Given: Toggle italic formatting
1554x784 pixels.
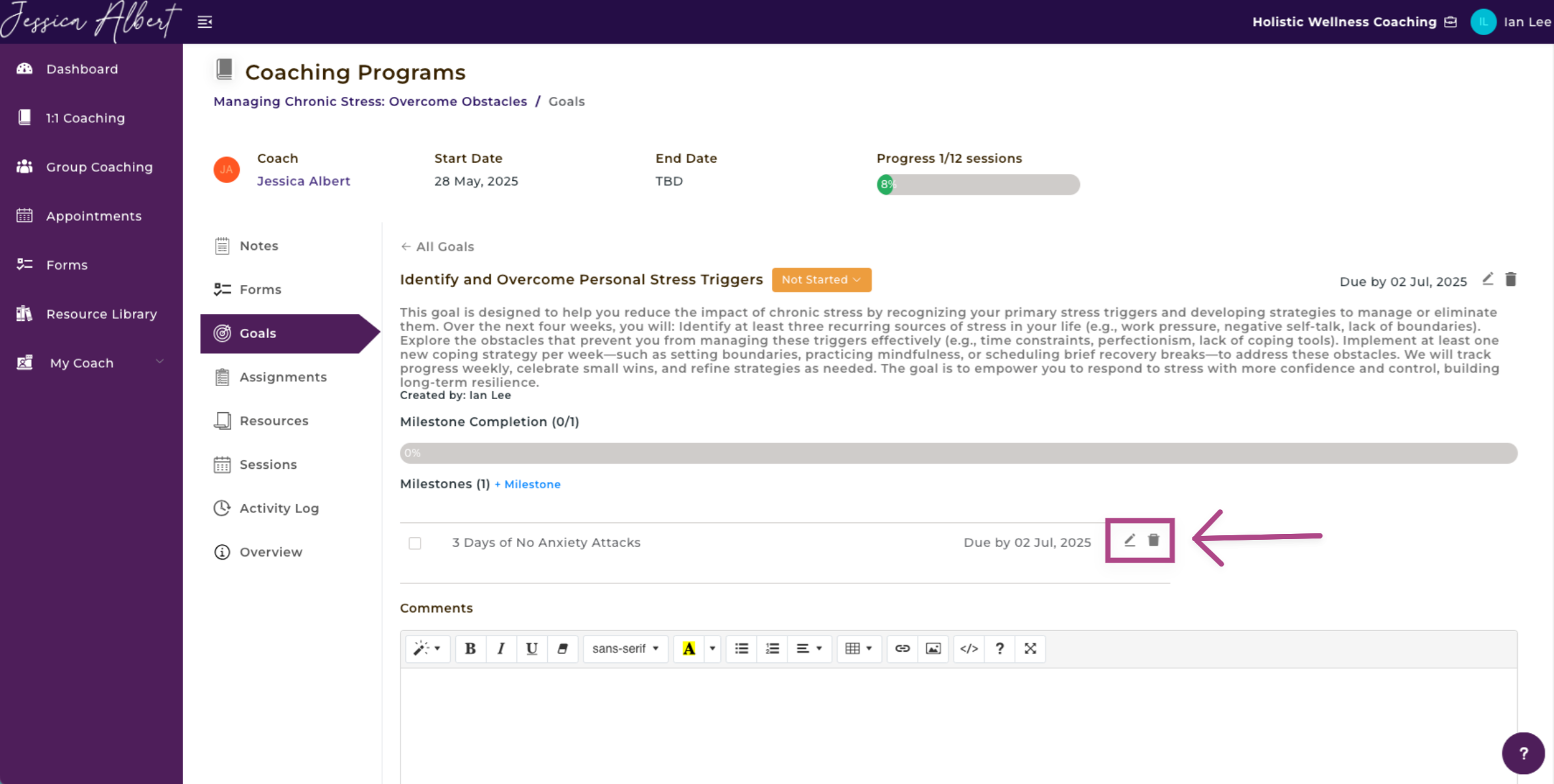Looking at the screenshot, I should [501, 649].
